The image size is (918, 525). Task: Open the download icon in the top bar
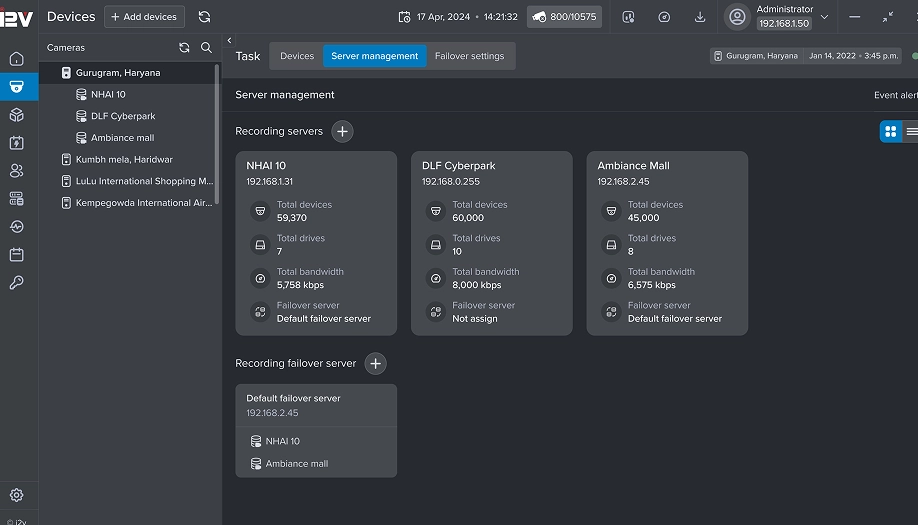[x=700, y=17]
